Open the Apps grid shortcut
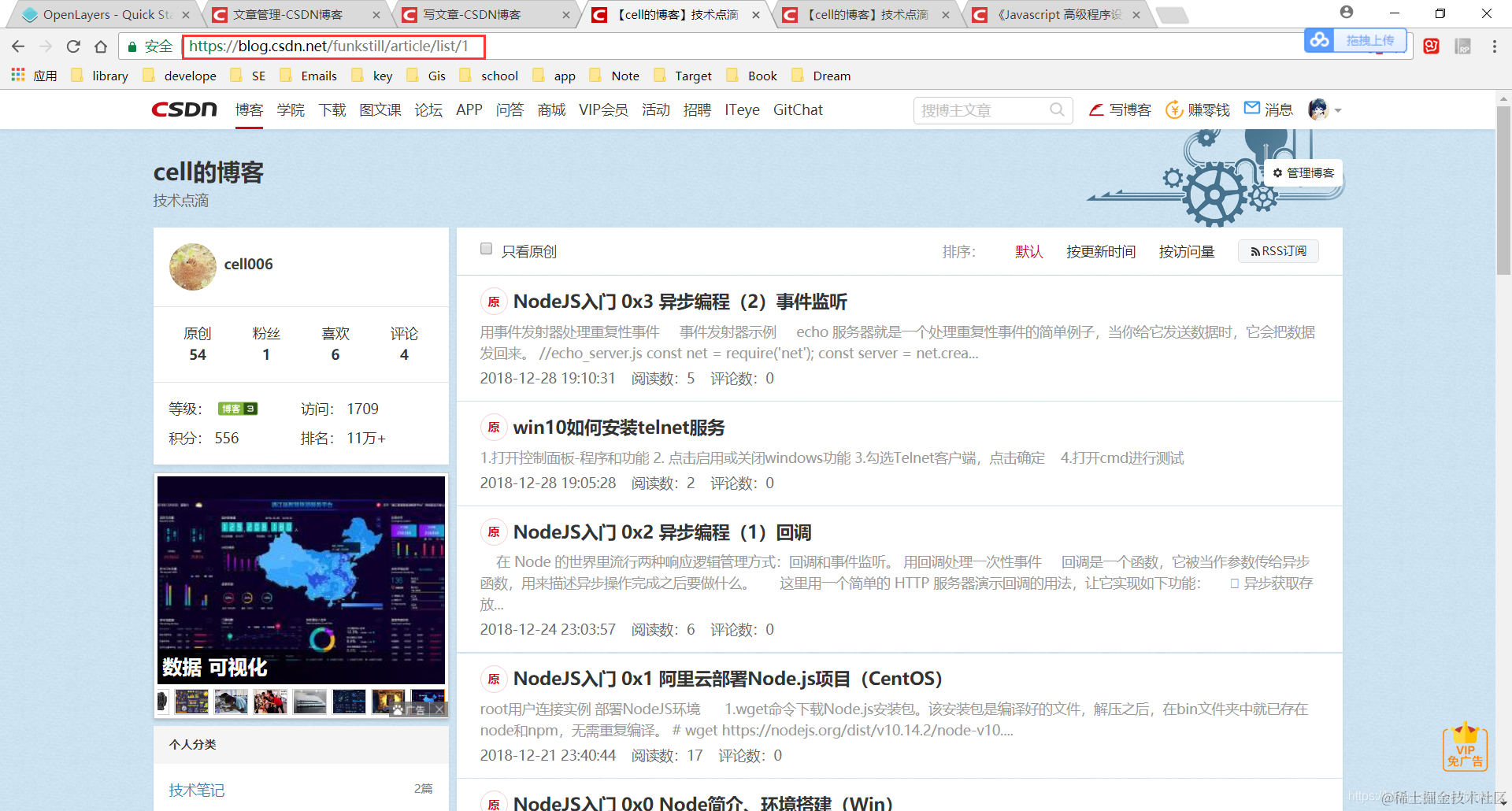This screenshot has width=1512, height=811. (x=18, y=75)
